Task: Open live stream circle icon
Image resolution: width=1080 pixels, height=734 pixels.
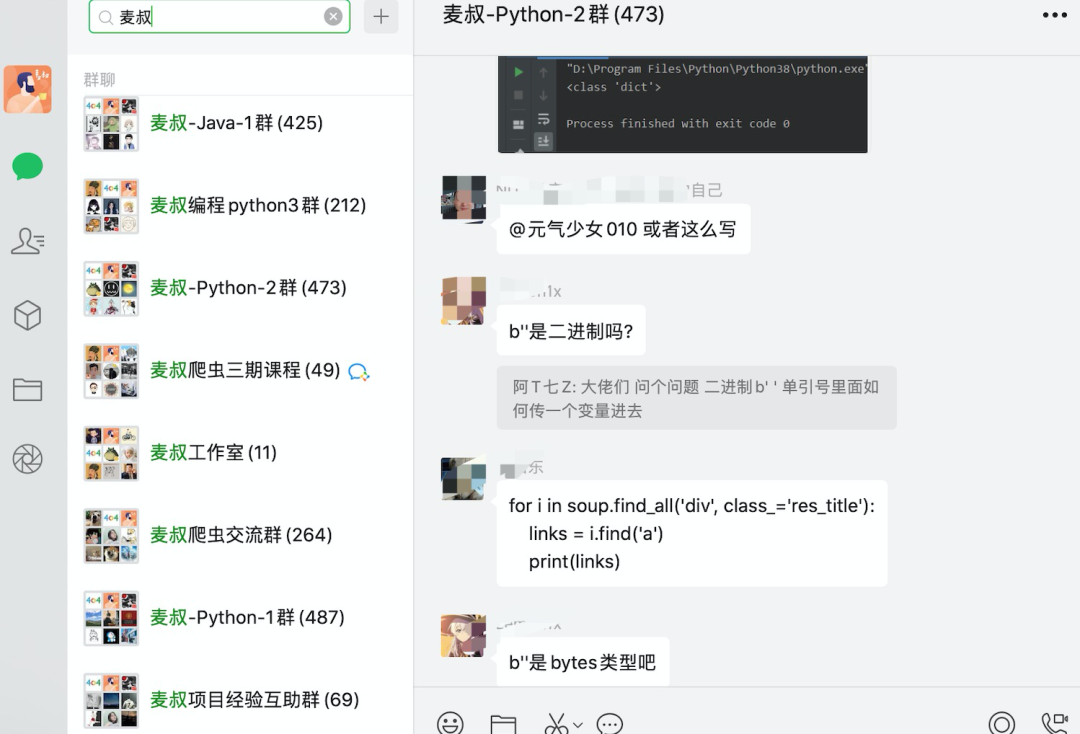Action: click(x=1001, y=723)
